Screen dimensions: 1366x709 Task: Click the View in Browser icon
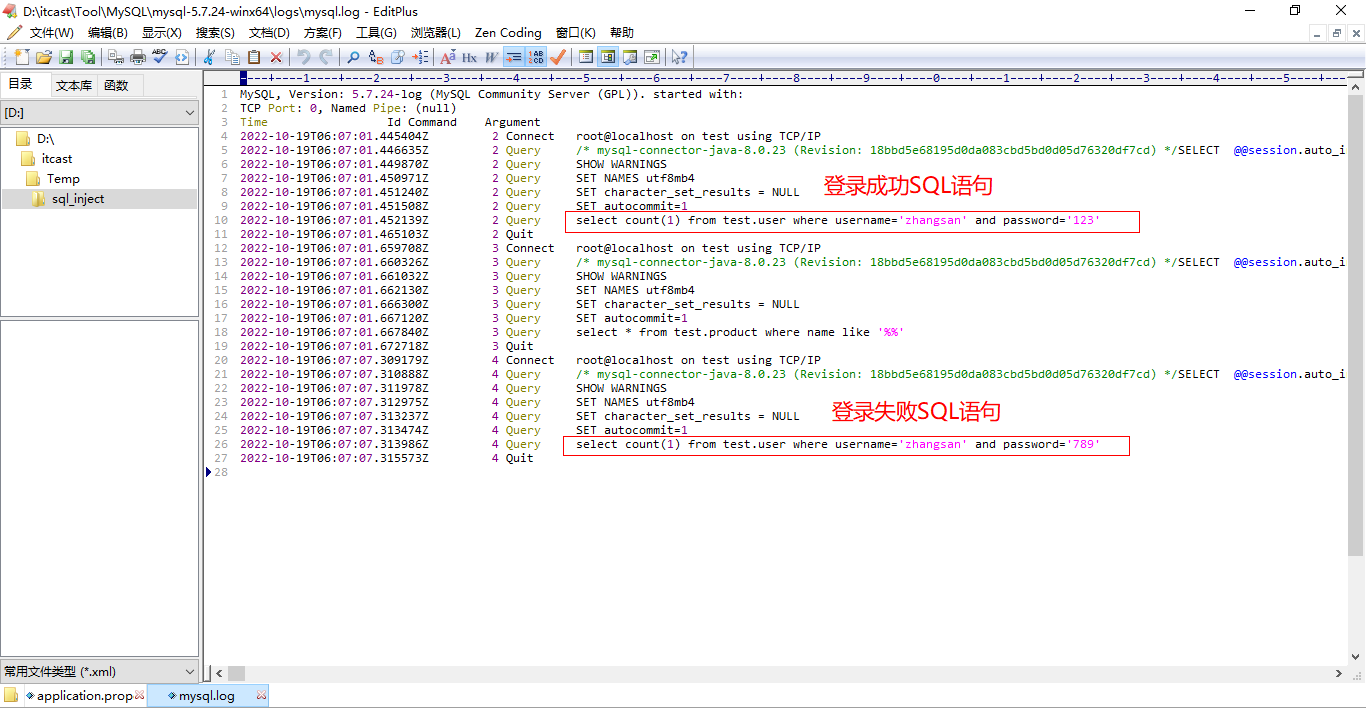[182, 57]
